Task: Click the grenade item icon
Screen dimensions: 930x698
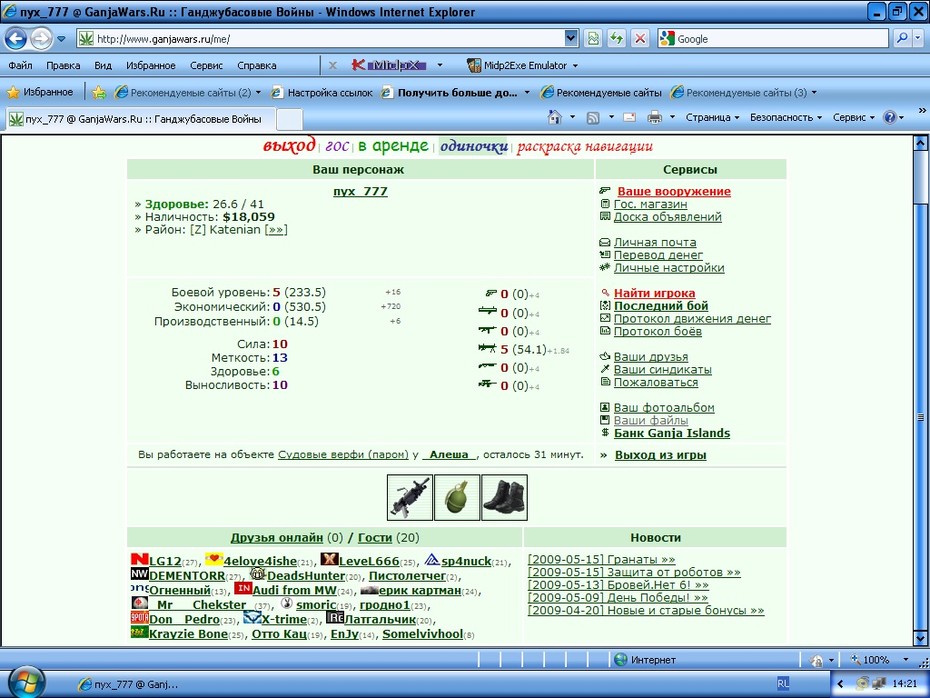Action: point(457,498)
